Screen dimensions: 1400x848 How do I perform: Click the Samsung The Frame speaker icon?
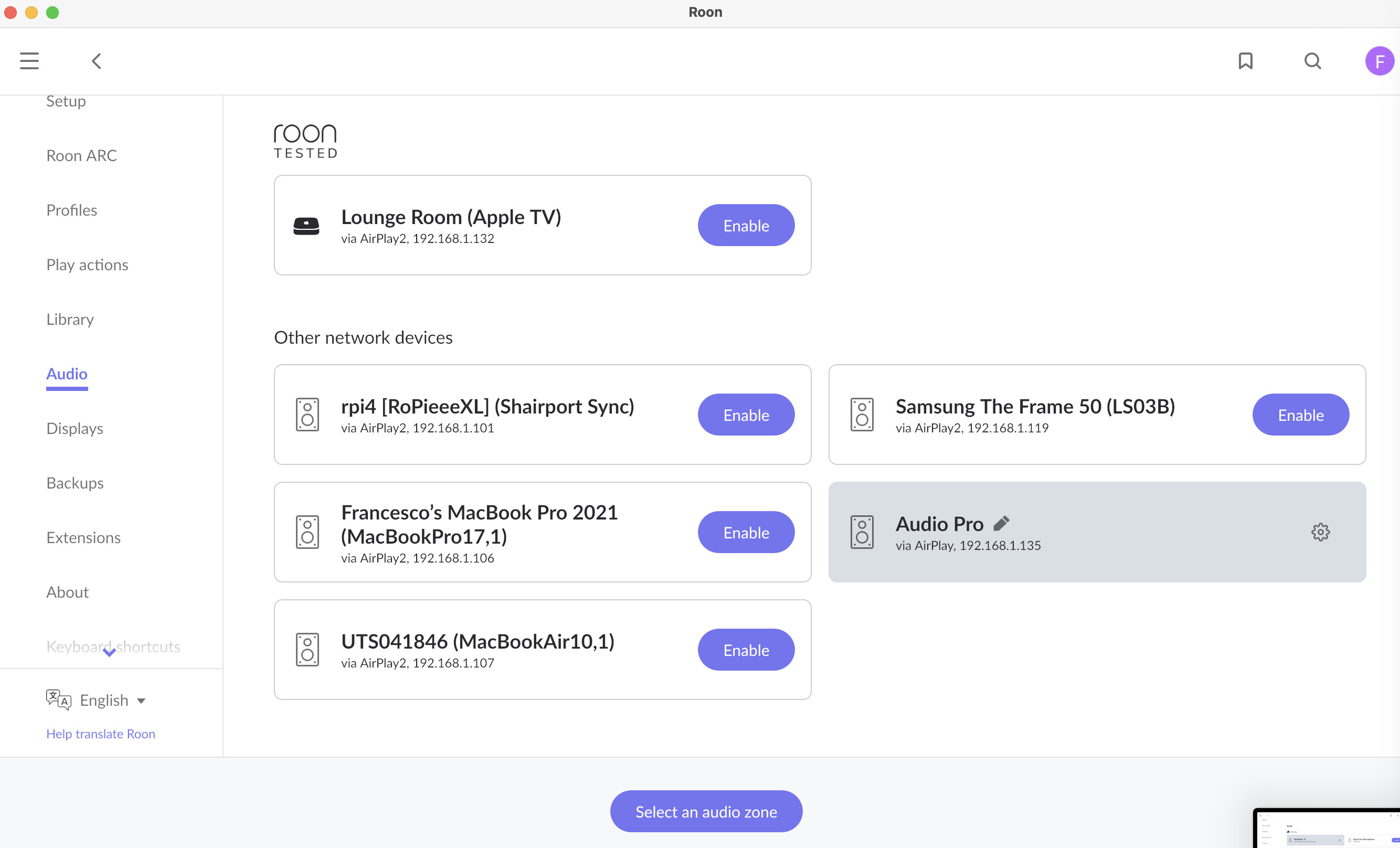(862, 415)
